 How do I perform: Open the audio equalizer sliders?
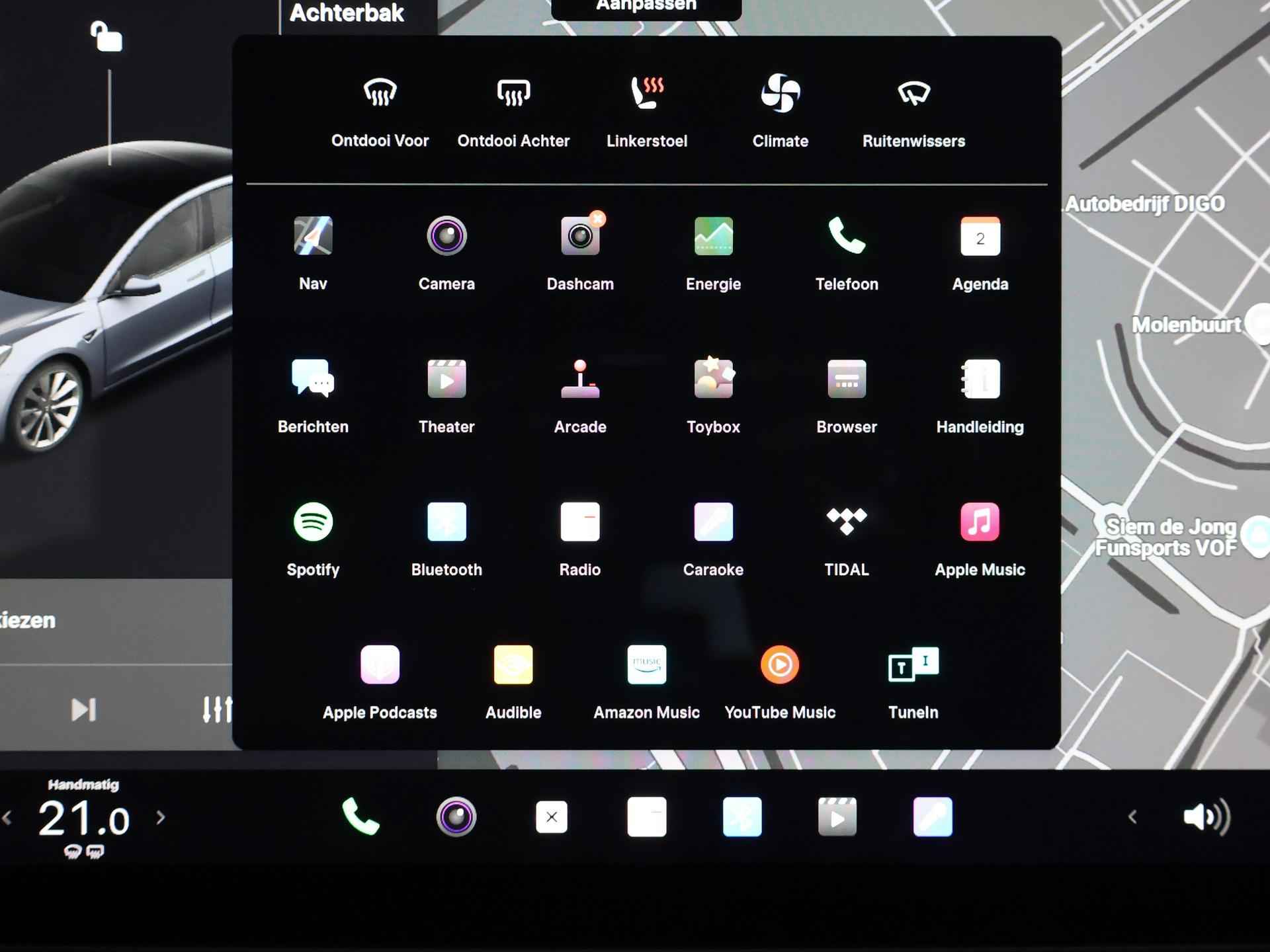(217, 710)
